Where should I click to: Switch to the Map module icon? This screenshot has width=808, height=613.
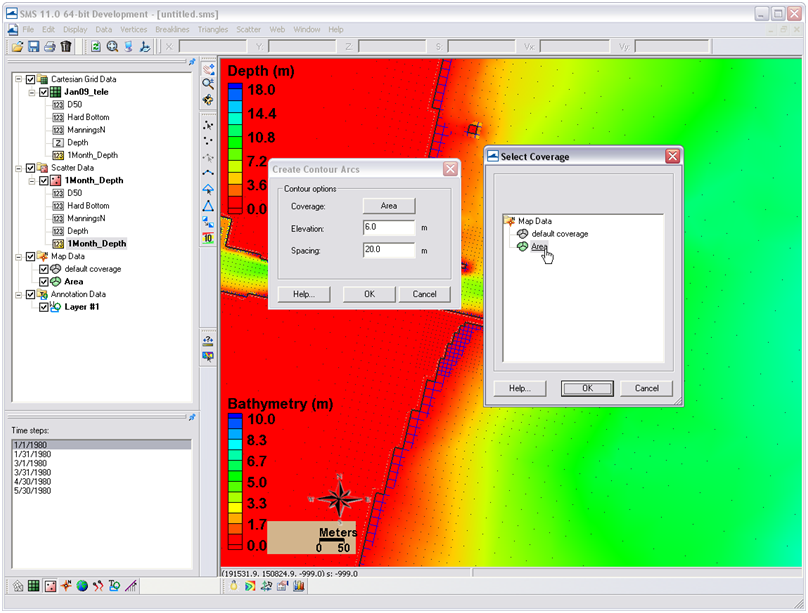point(66,586)
